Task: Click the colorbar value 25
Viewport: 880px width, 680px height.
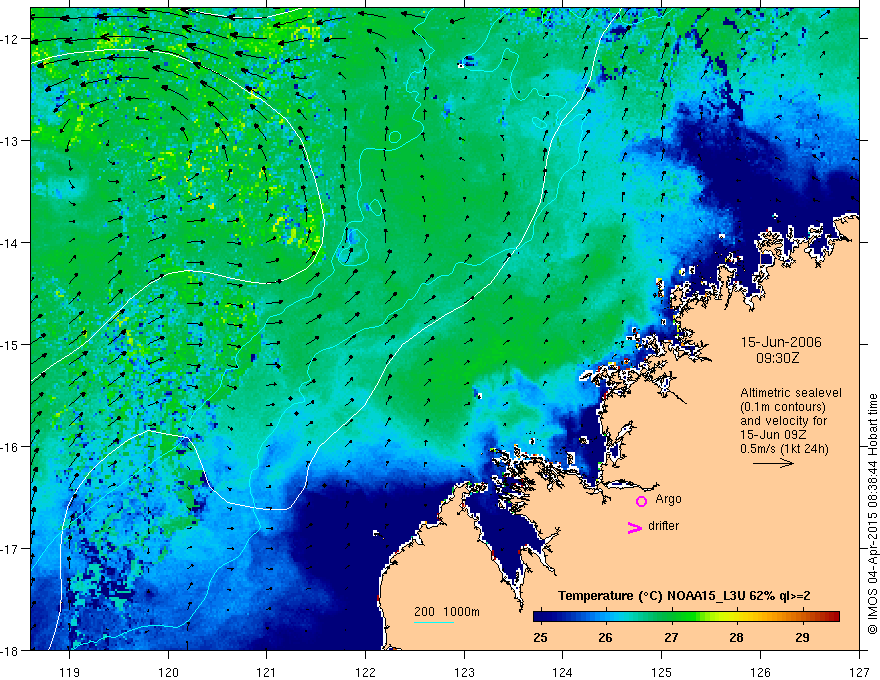Action: [540, 637]
